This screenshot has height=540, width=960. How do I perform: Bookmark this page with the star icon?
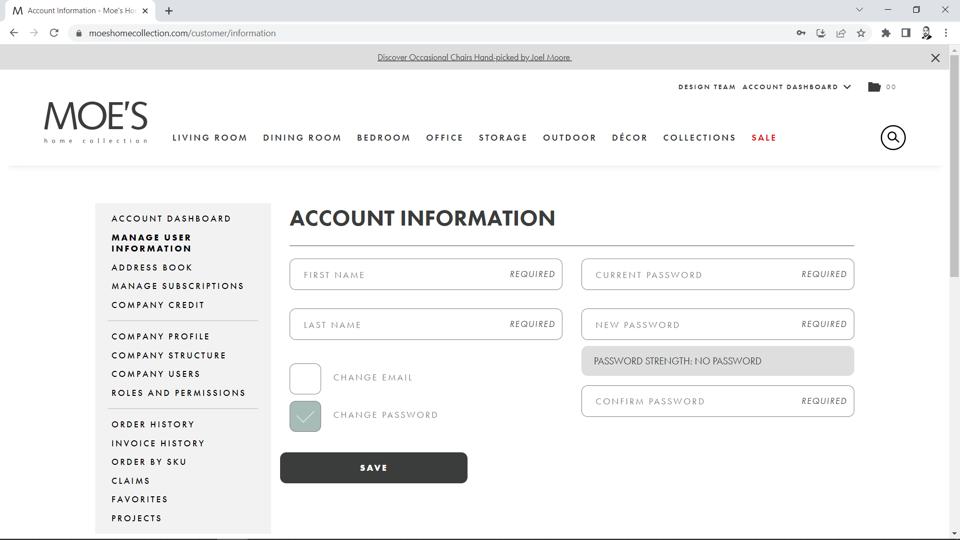coord(861,33)
